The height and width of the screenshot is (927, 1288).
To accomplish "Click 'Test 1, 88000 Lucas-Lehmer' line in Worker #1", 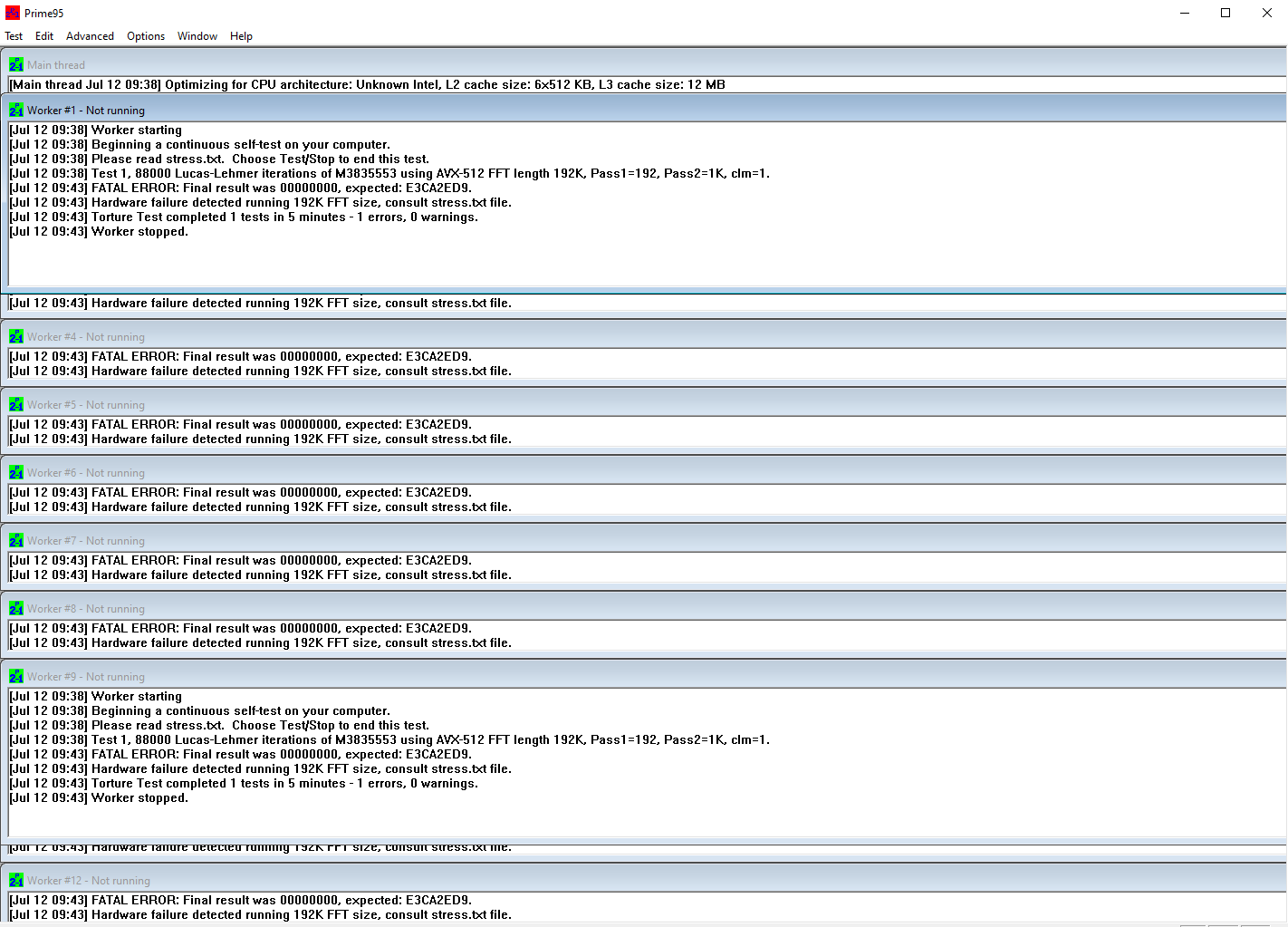I will point(389,173).
